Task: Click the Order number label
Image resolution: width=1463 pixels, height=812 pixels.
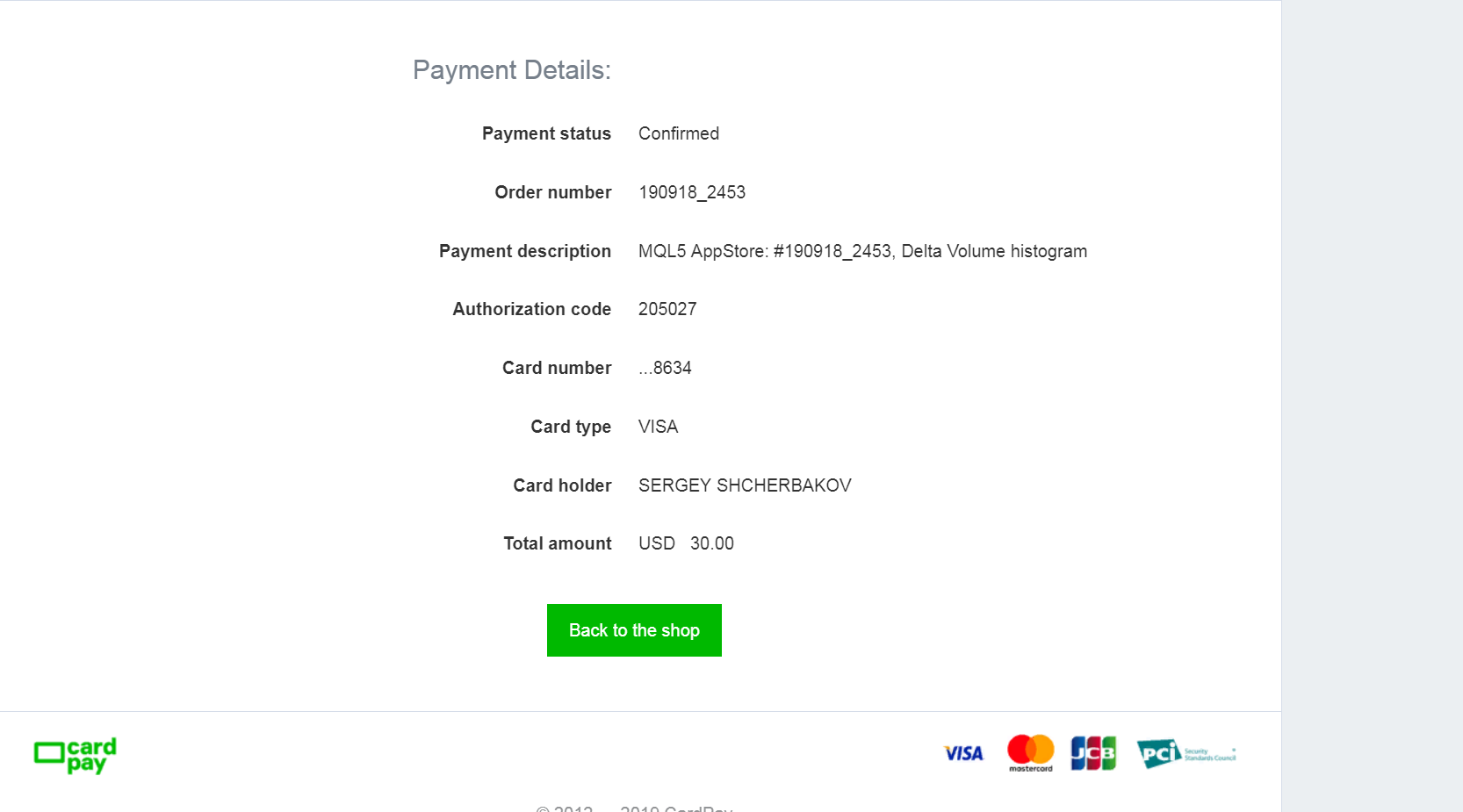Action: coord(552,192)
